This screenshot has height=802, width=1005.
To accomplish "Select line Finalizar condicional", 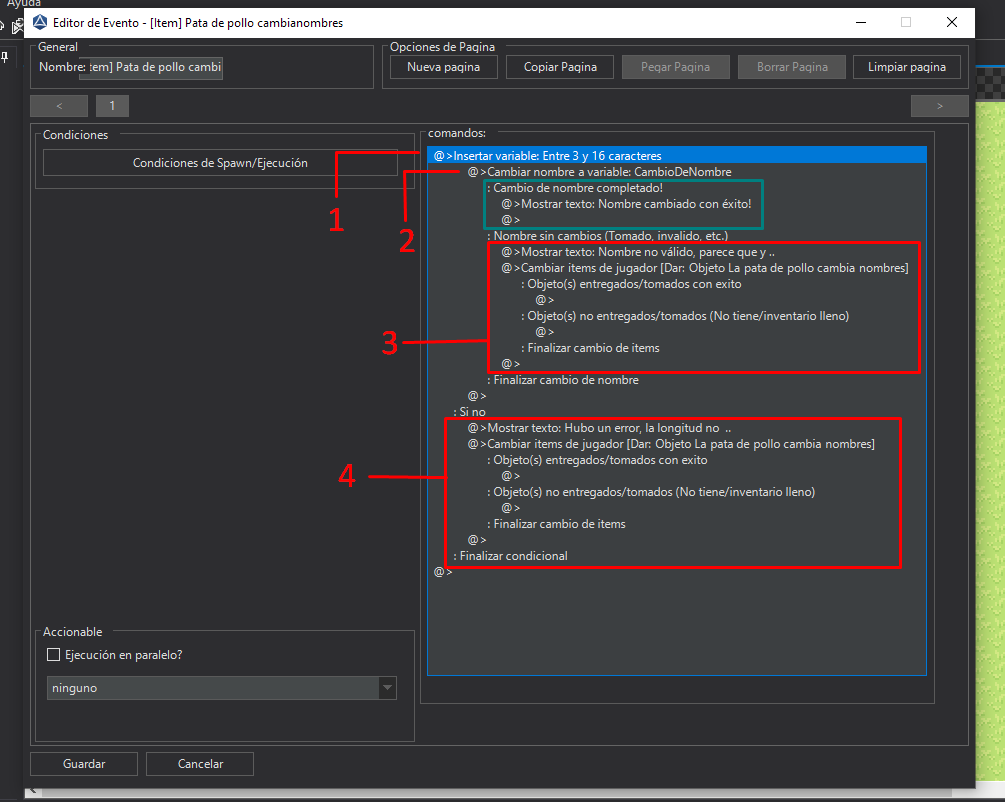I will tap(510, 556).
